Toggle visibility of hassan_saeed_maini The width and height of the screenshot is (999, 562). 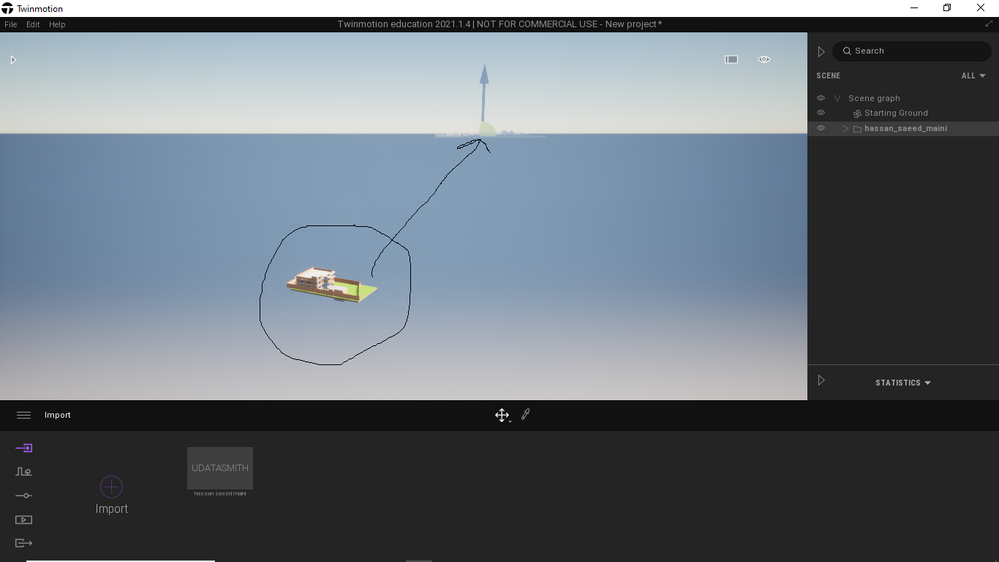coord(821,128)
